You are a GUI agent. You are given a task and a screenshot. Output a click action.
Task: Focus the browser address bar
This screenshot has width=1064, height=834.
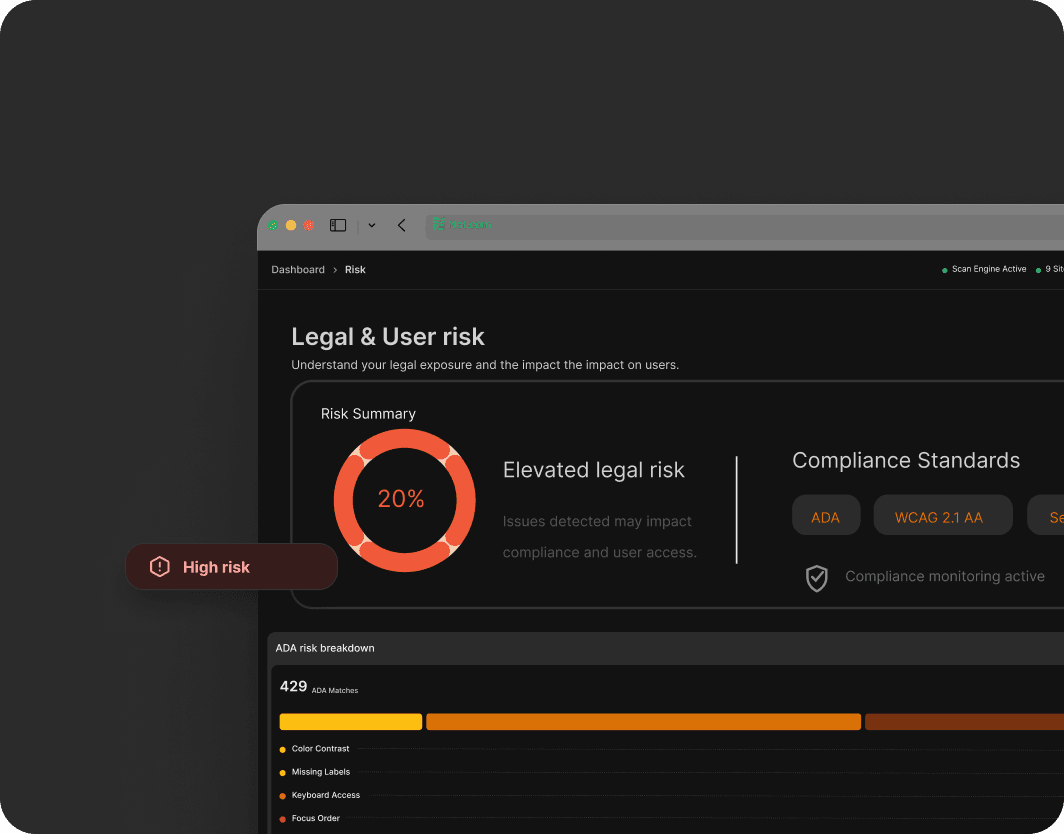coord(744,225)
